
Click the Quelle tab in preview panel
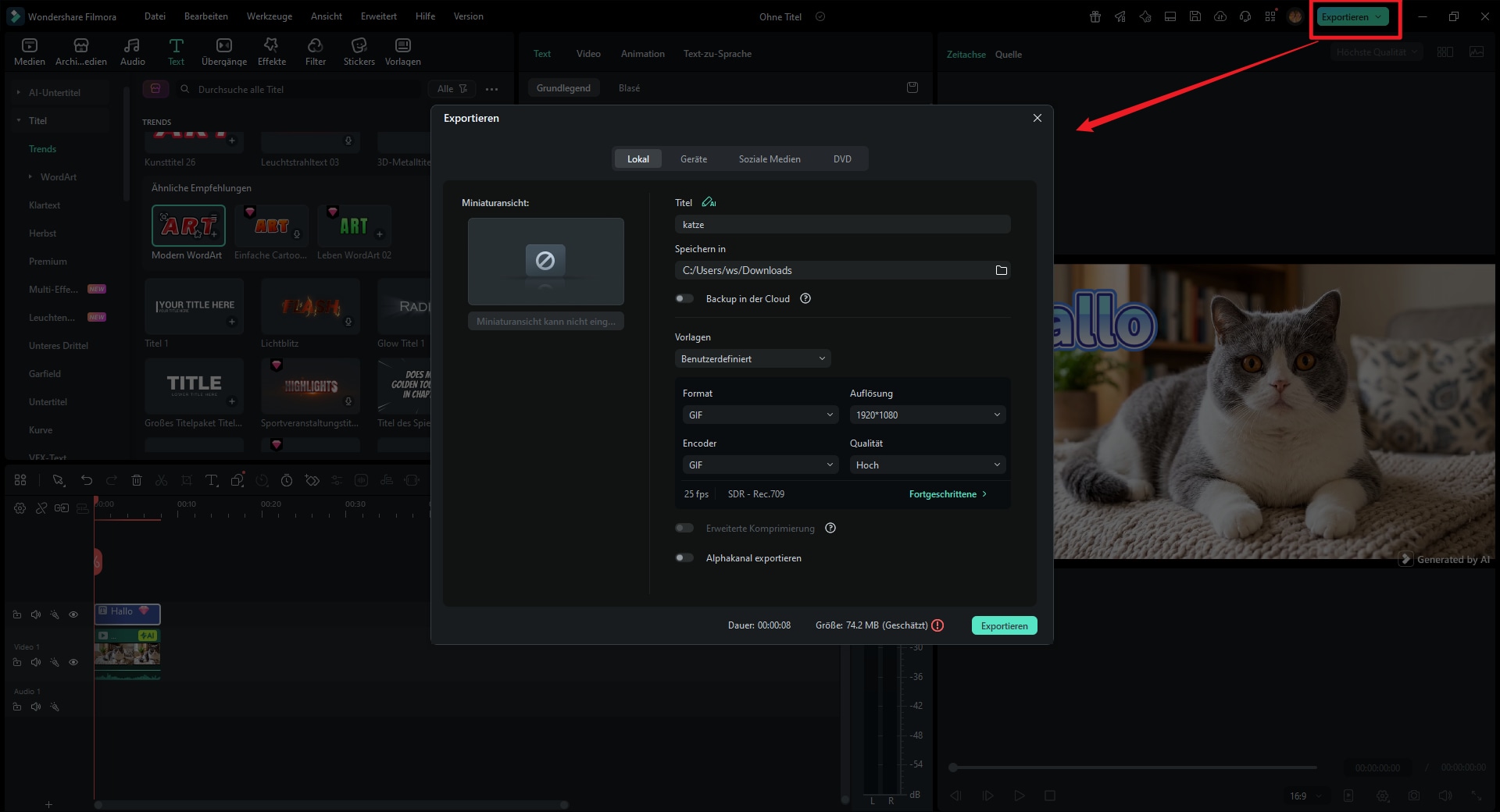[1009, 55]
